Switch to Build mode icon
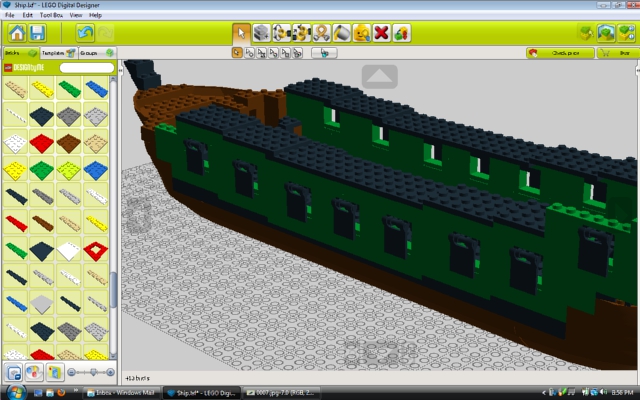 586,33
